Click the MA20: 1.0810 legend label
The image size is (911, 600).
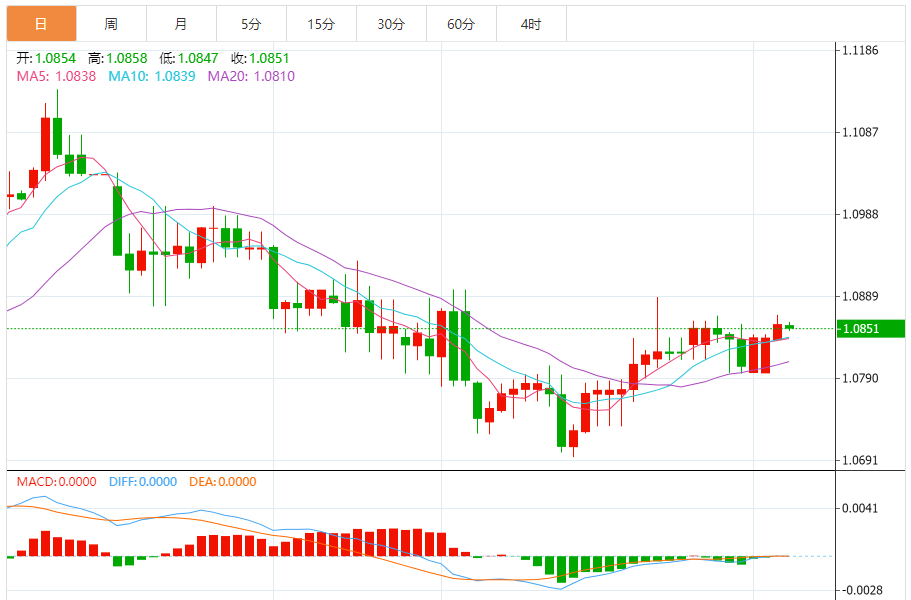[x=251, y=76]
